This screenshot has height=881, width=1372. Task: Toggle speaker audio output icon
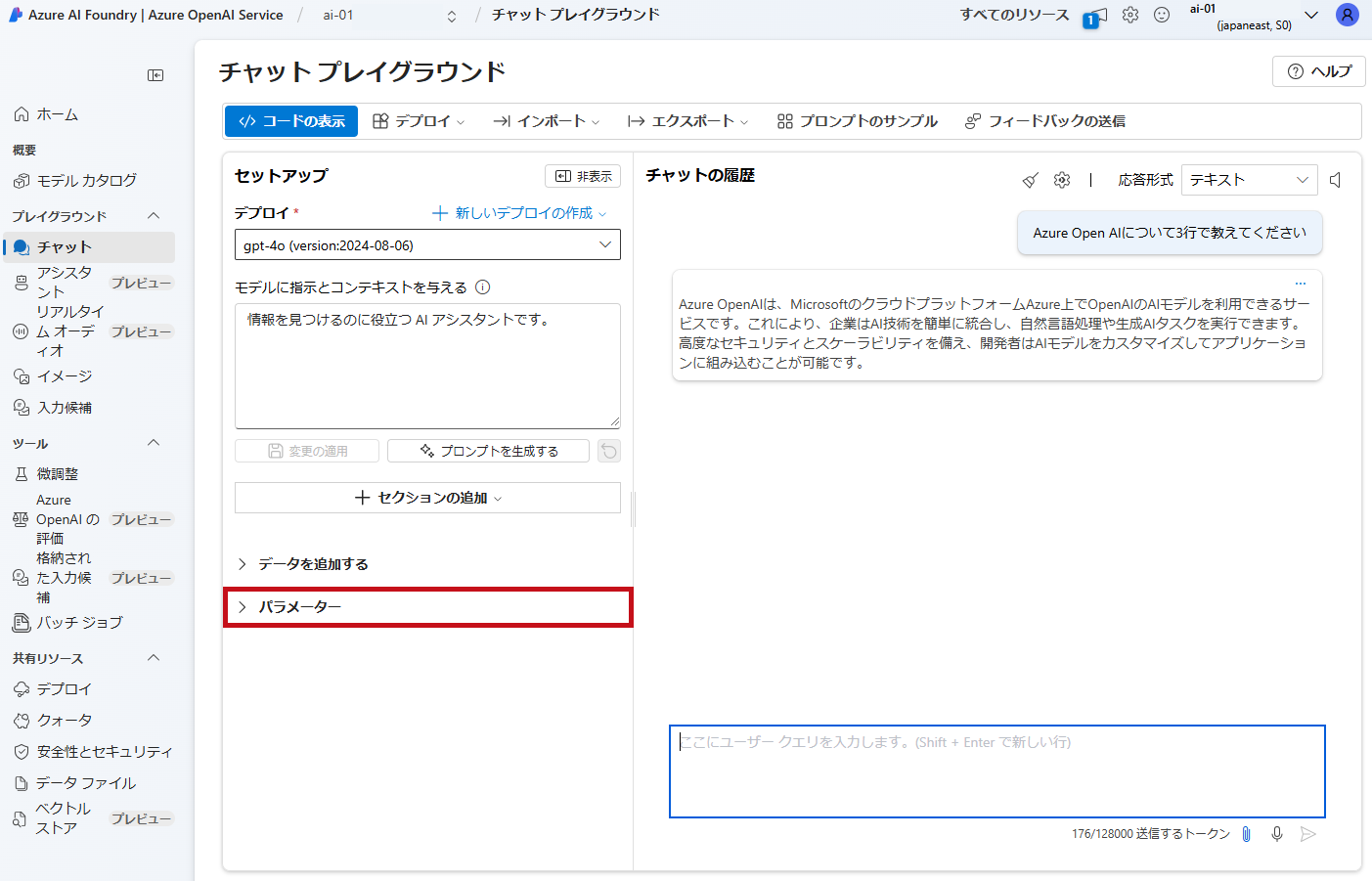1336,180
